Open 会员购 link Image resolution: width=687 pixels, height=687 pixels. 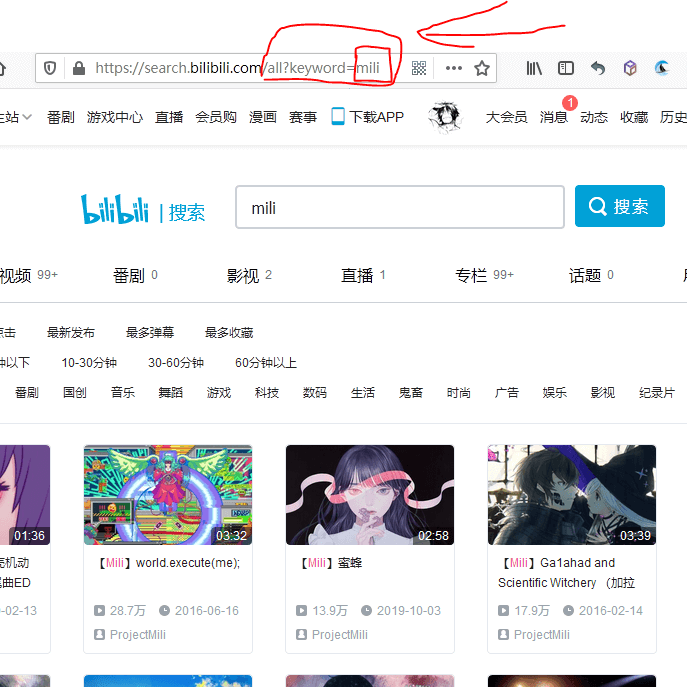(216, 117)
